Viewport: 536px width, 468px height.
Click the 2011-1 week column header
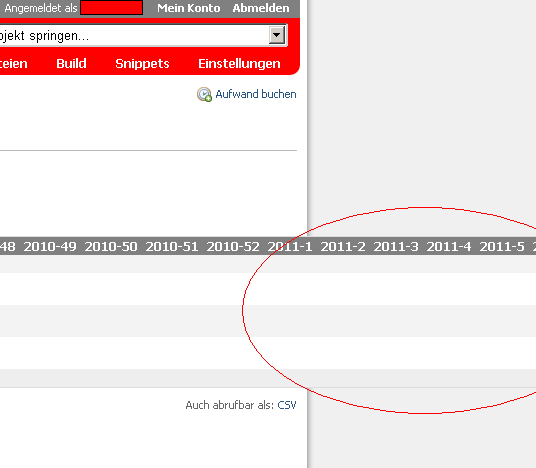click(290, 246)
